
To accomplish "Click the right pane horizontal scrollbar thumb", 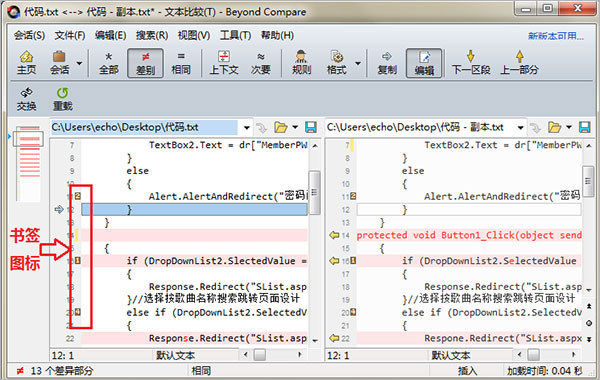I will point(533,355).
